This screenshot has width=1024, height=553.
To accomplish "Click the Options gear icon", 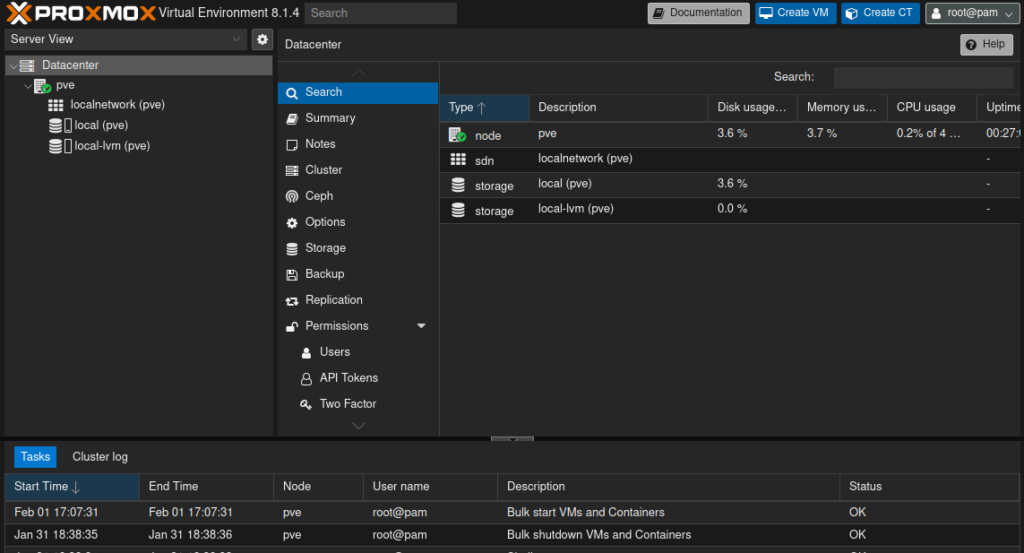I will pyautogui.click(x=292, y=223).
